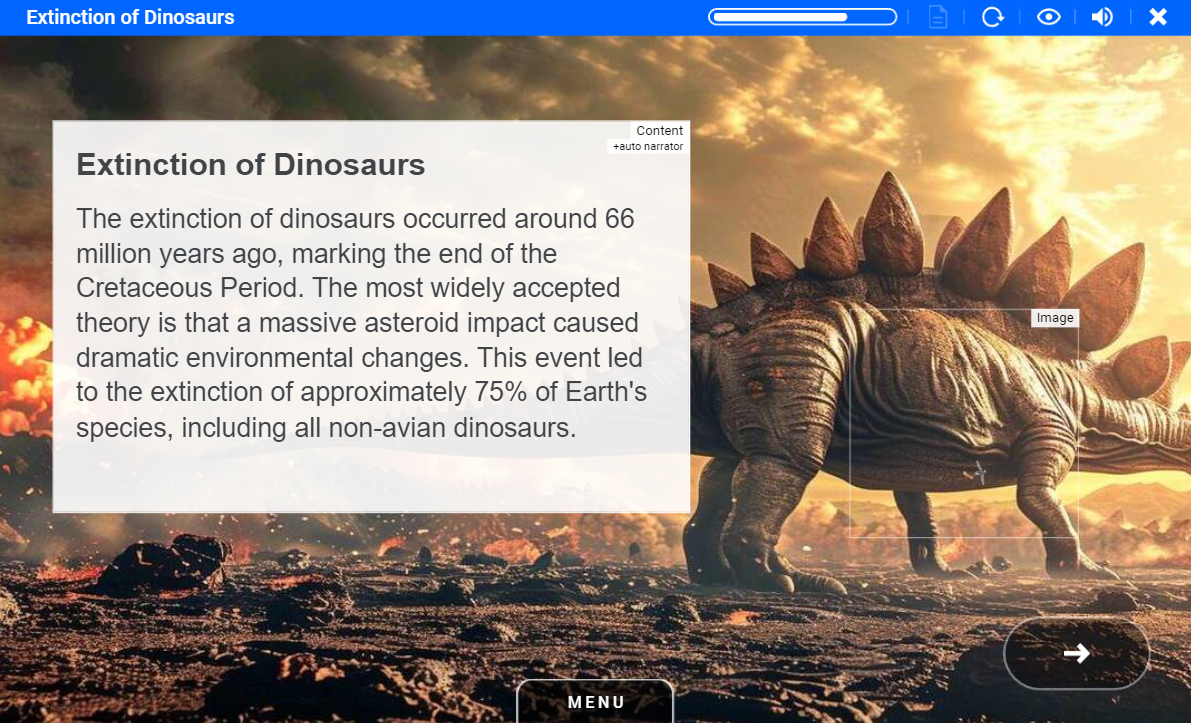Image resolution: width=1191 pixels, height=723 pixels.
Task: Click the header bar title text
Action: 130,17
